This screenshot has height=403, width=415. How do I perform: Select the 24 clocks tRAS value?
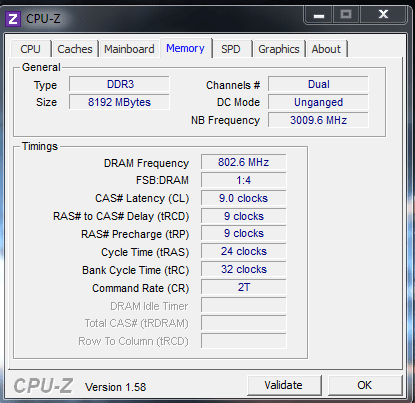click(244, 251)
